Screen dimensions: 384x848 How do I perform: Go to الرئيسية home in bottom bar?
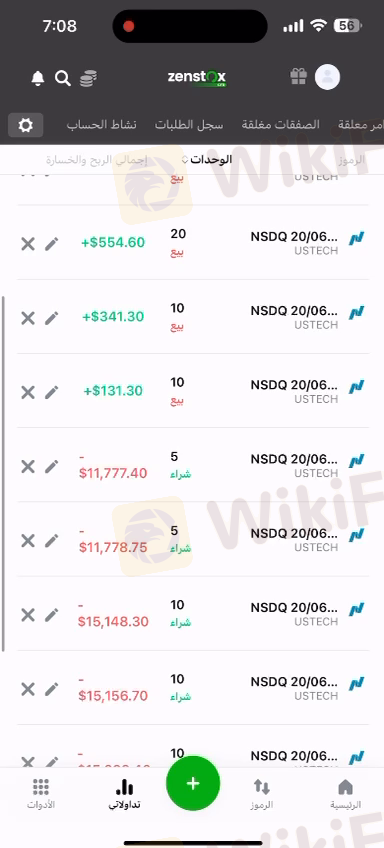[345, 794]
